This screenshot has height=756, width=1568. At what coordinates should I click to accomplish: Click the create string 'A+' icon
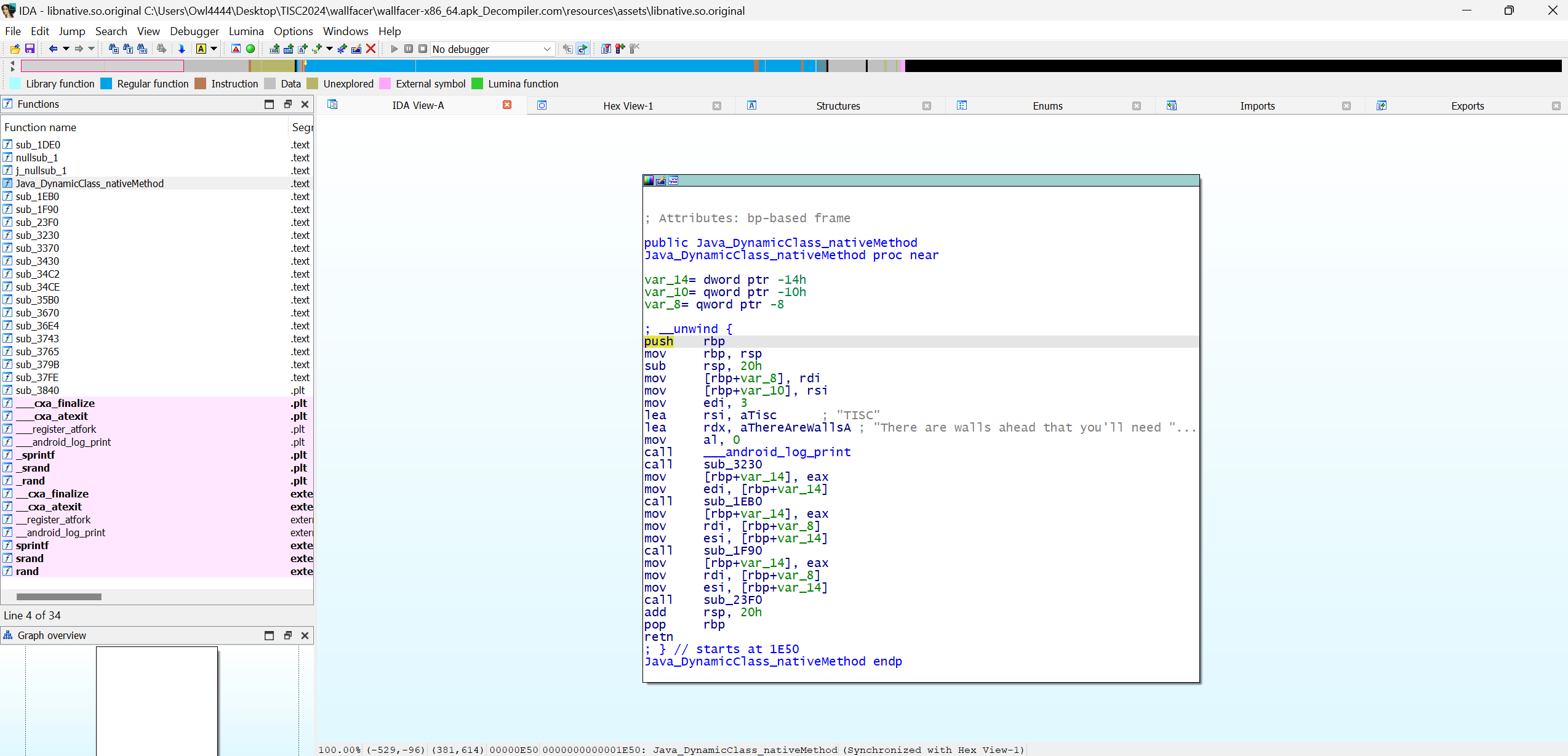[x=303, y=49]
